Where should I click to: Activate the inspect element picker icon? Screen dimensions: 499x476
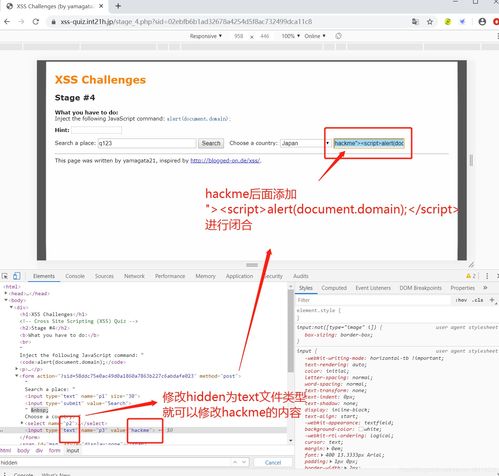[x=5, y=276]
